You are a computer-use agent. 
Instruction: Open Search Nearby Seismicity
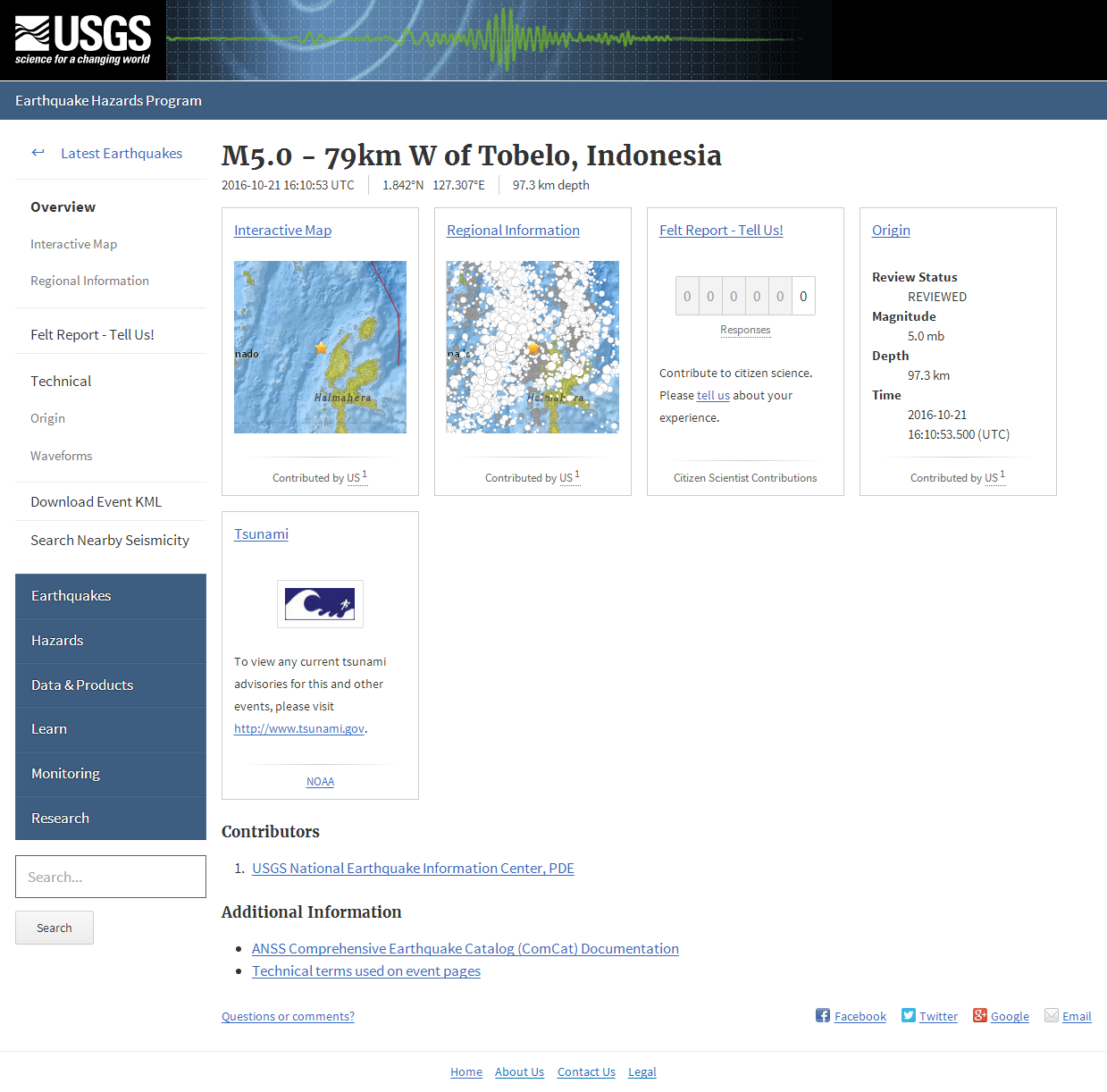pyautogui.click(x=110, y=540)
